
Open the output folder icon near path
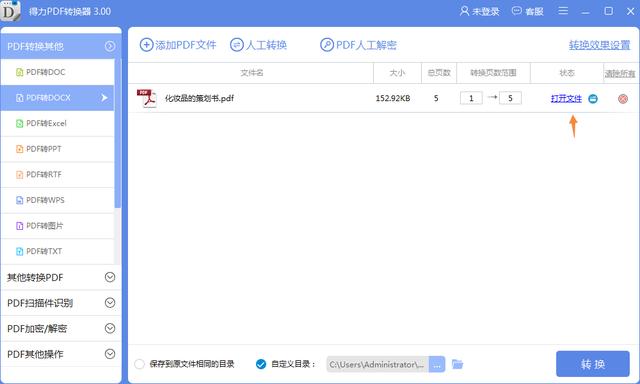click(458, 364)
